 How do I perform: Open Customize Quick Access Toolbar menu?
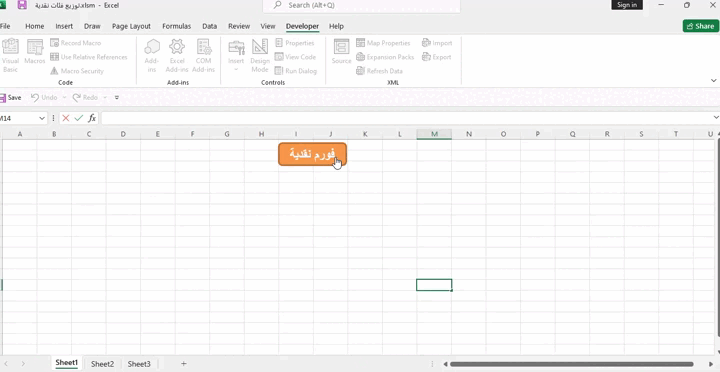click(117, 97)
